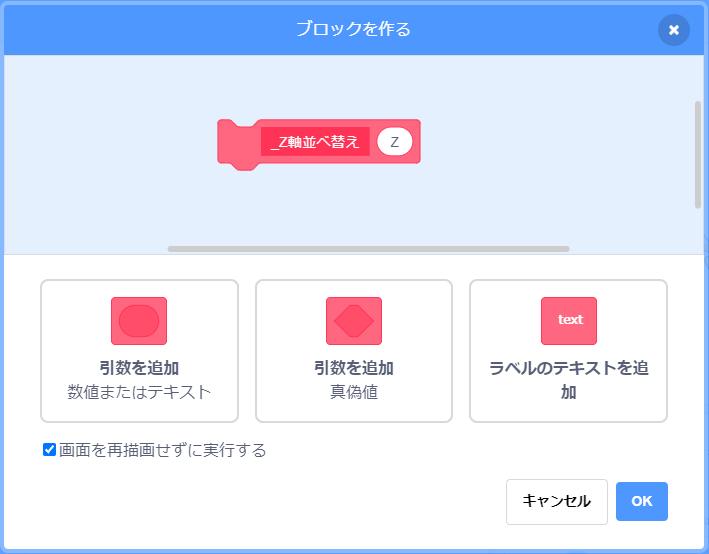Click the rounded number-or-text argument icon
The image size is (709, 554).
coord(139,321)
